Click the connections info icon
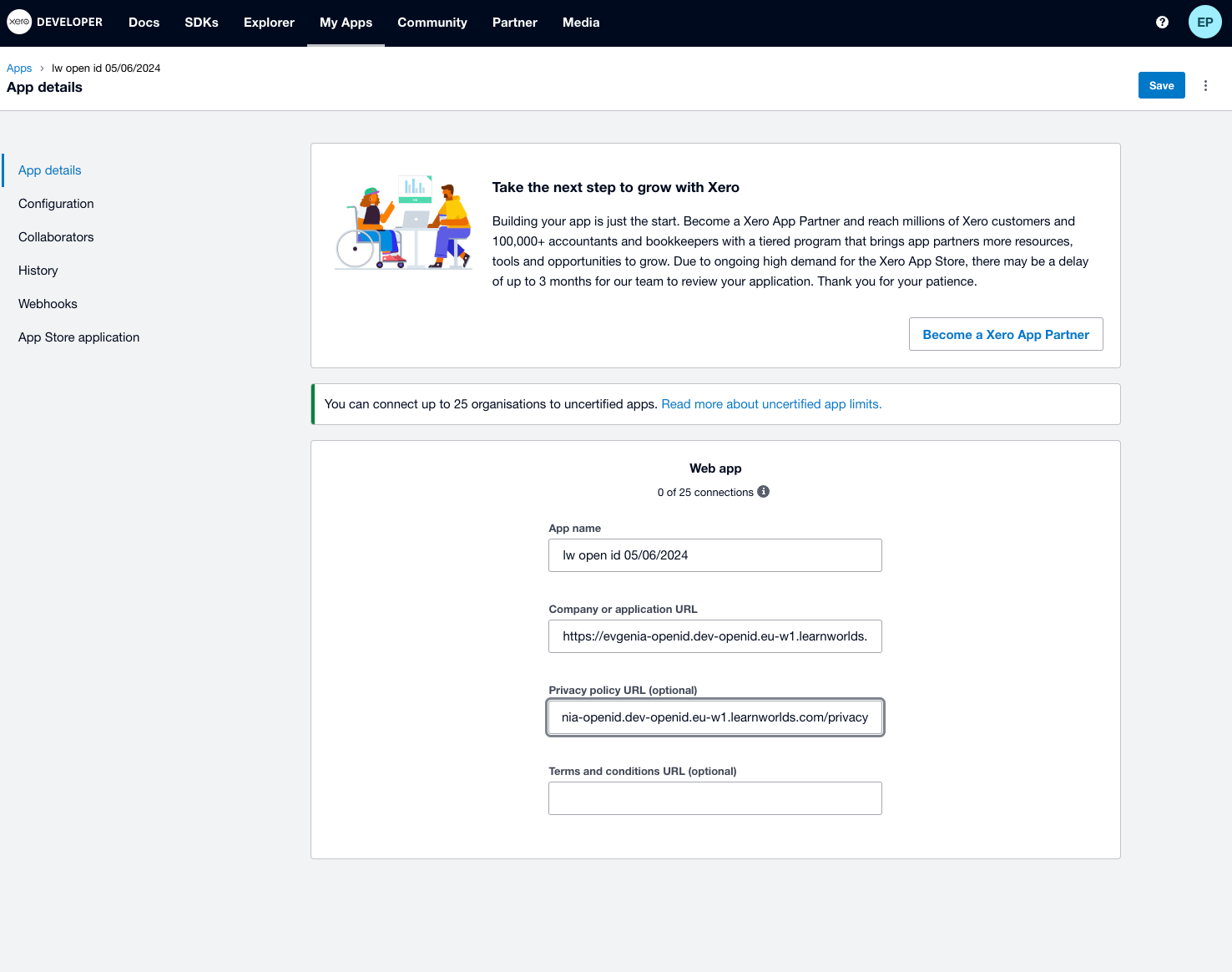This screenshot has width=1232, height=972. click(x=763, y=492)
